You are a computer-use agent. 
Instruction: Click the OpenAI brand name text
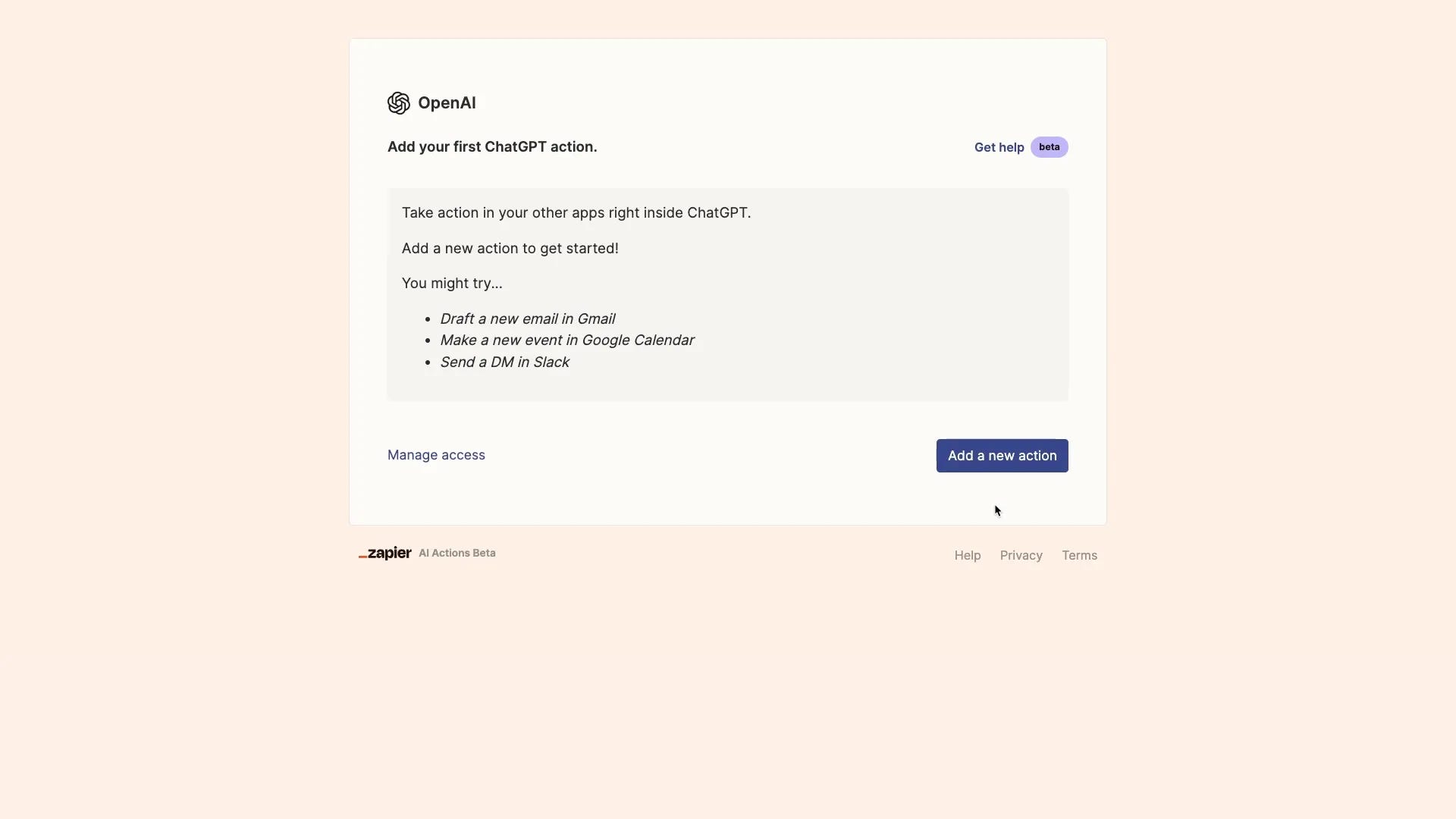tap(447, 103)
